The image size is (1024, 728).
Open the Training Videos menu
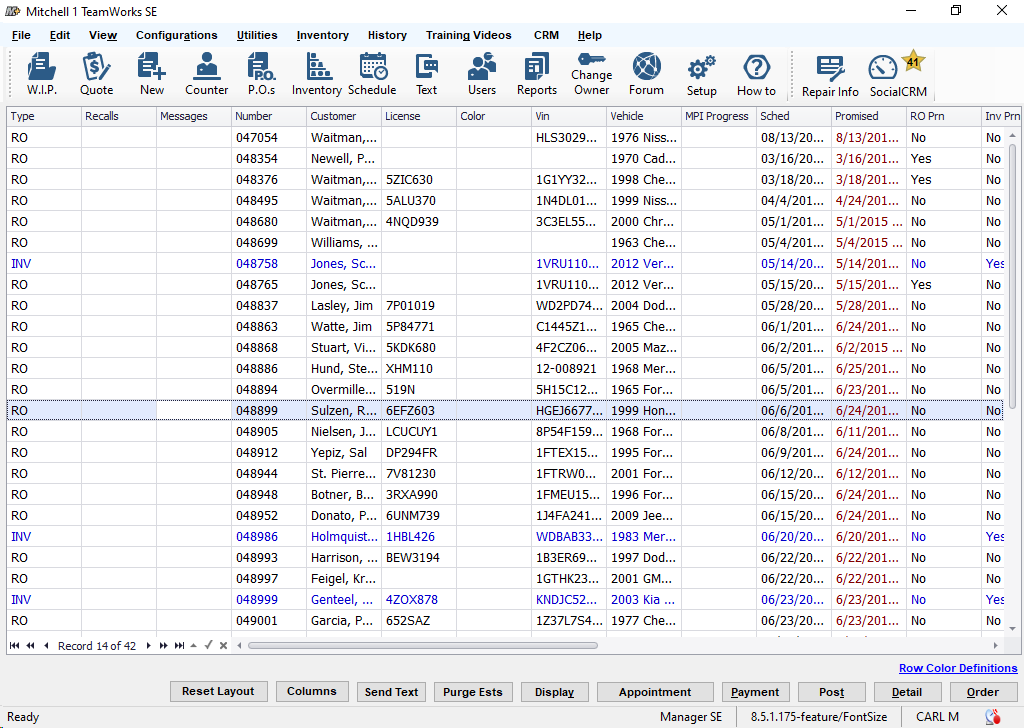coord(468,35)
